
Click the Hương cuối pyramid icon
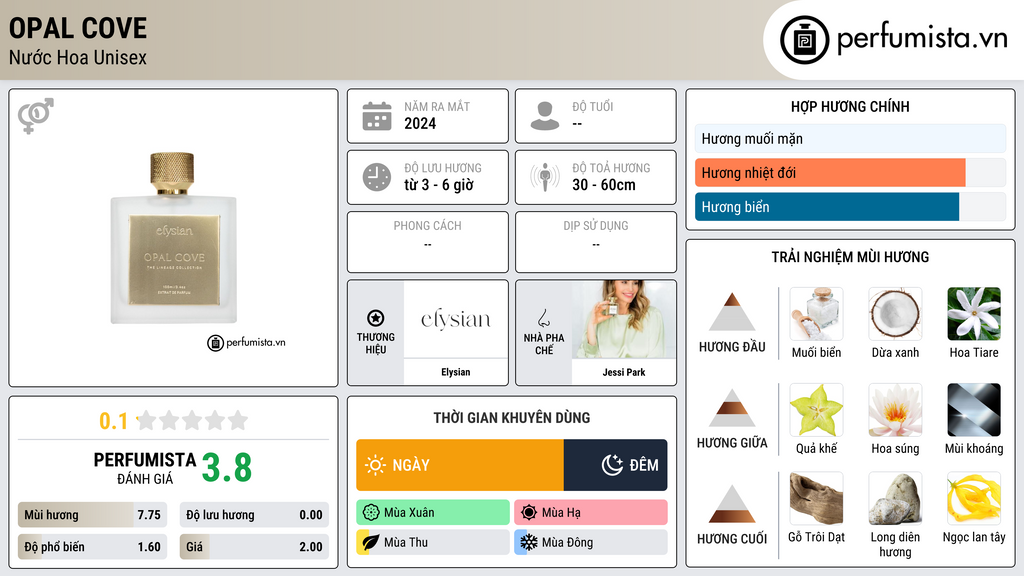pos(732,504)
